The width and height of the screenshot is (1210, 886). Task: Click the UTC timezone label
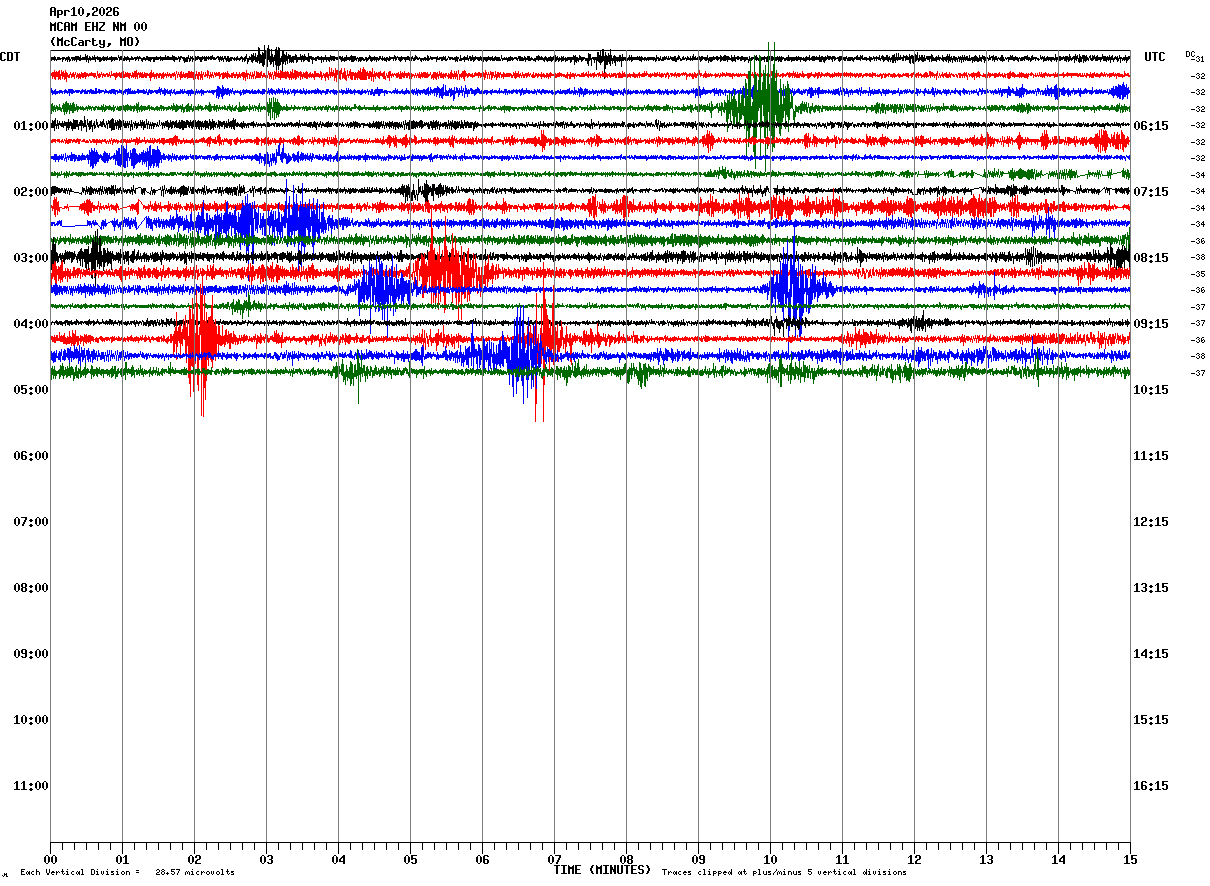1155,57
